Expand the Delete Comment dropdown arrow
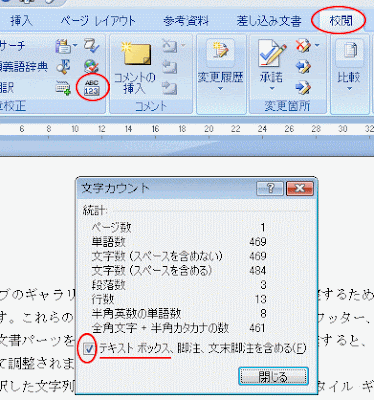 [x=183, y=45]
